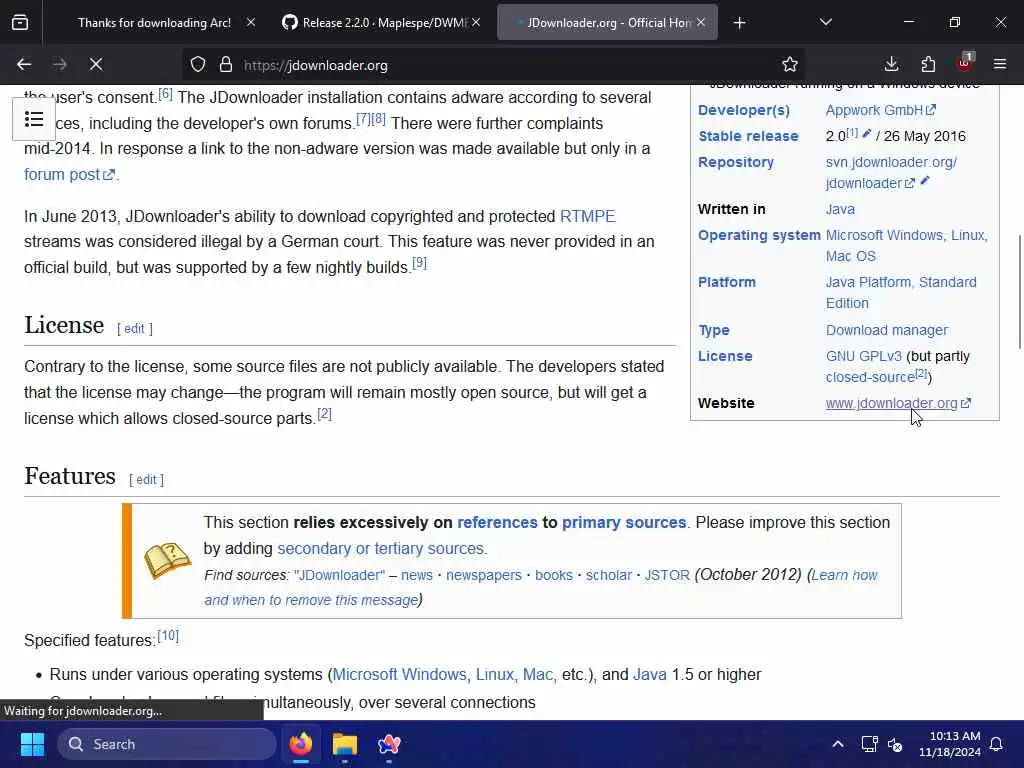Open the Operating system label link
Image resolution: width=1024 pixels, height=768 pixels.
coord(759,235)
